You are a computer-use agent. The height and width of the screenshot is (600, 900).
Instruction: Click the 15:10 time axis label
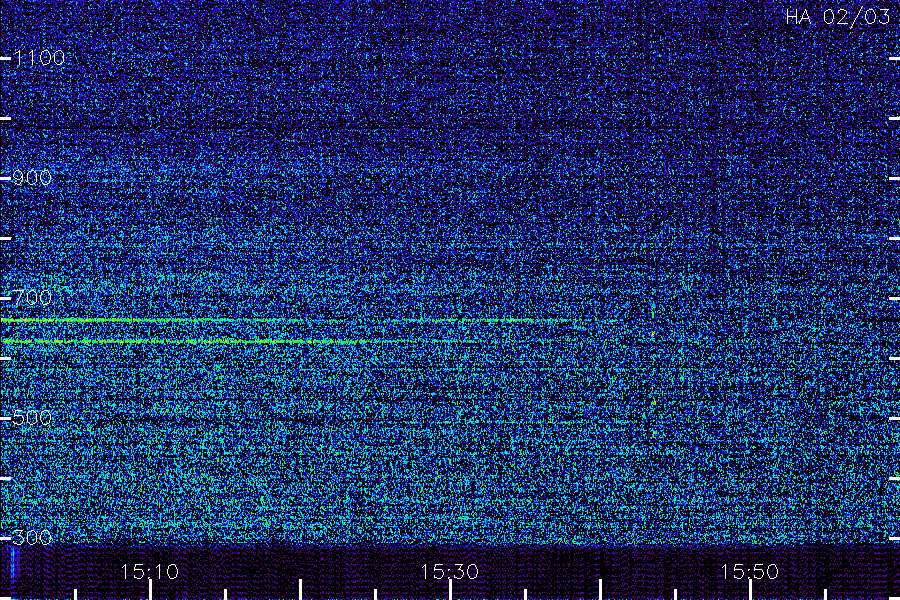150,572
